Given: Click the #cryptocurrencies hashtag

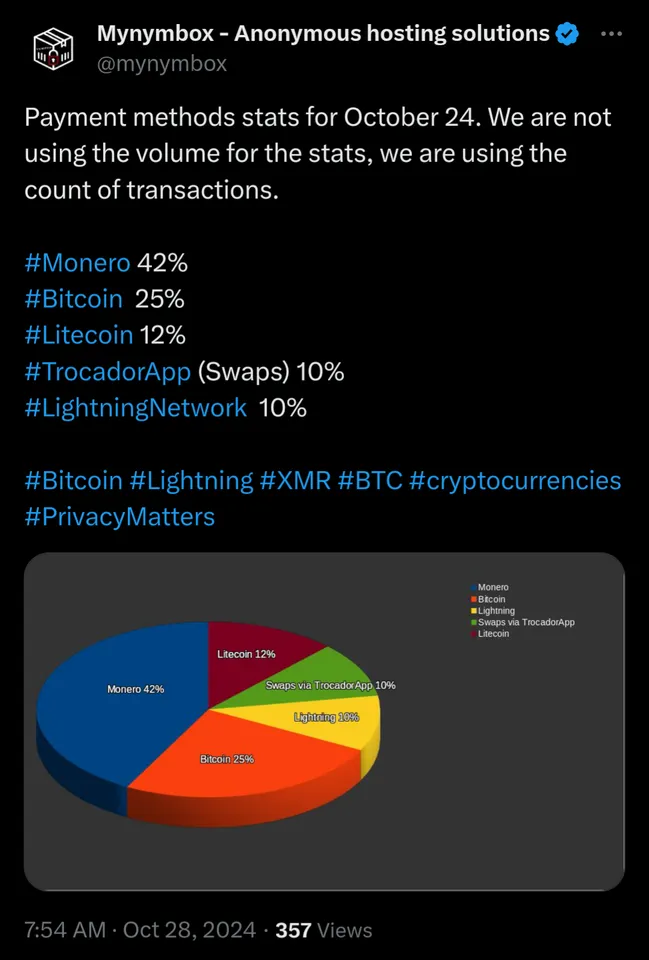Looking at the screenshot, I should coord(515,480).
